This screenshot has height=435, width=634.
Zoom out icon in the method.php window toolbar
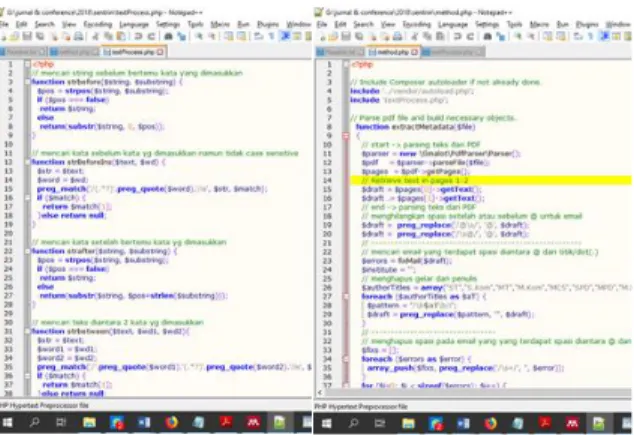(x=531, y=37)
